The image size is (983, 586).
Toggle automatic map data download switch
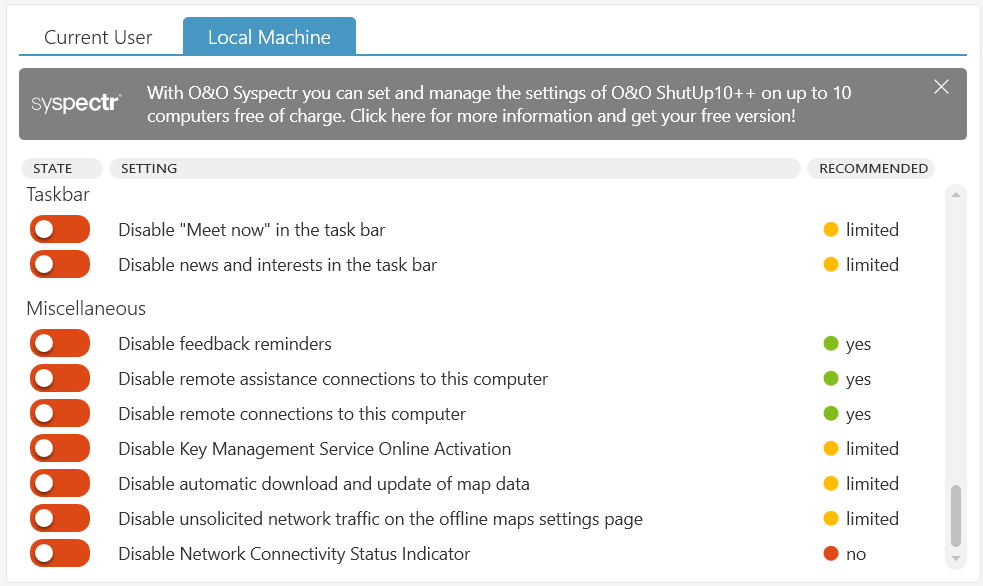[60, 484]
